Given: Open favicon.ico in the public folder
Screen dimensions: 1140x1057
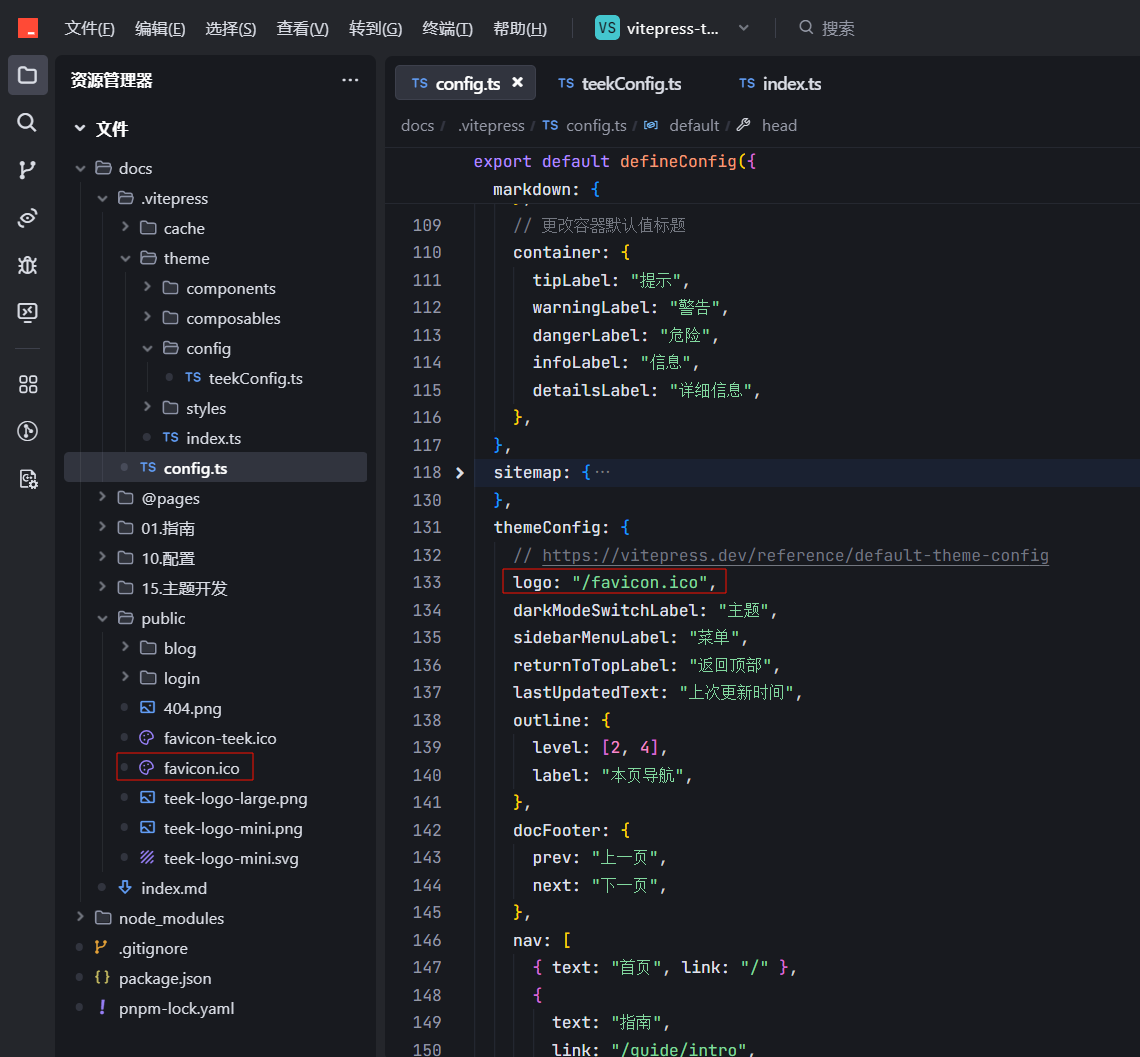Looking at the screenshot, I should click(201, 768).
